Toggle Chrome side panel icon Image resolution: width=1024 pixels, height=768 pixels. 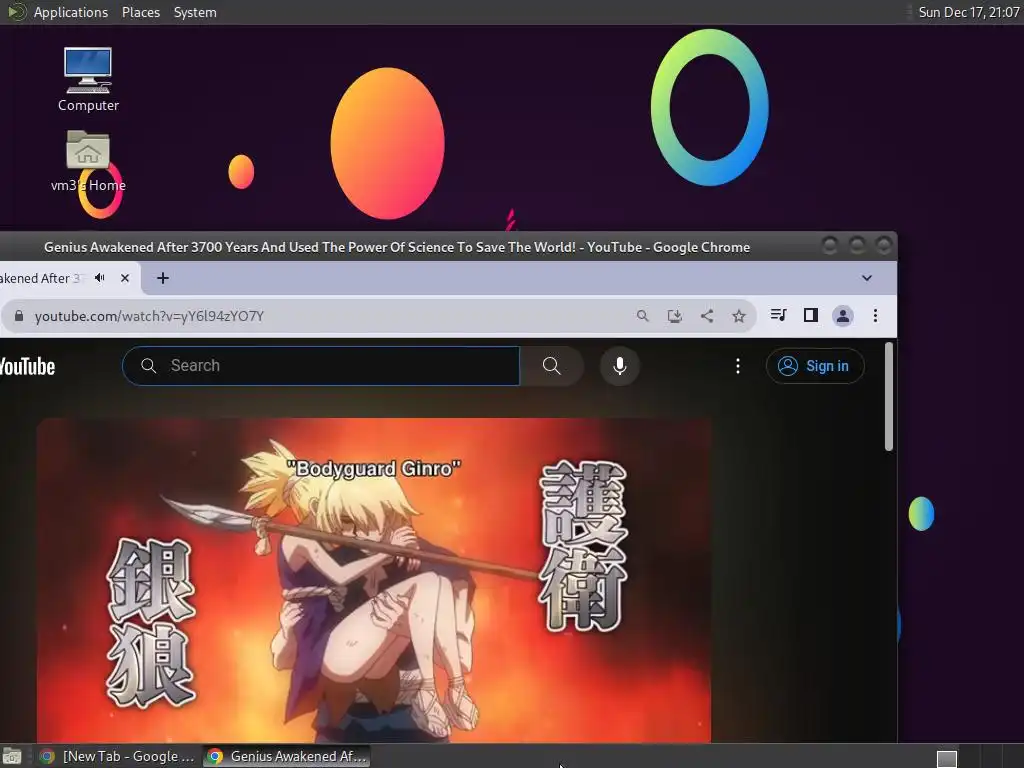click(x=810, y=315)
